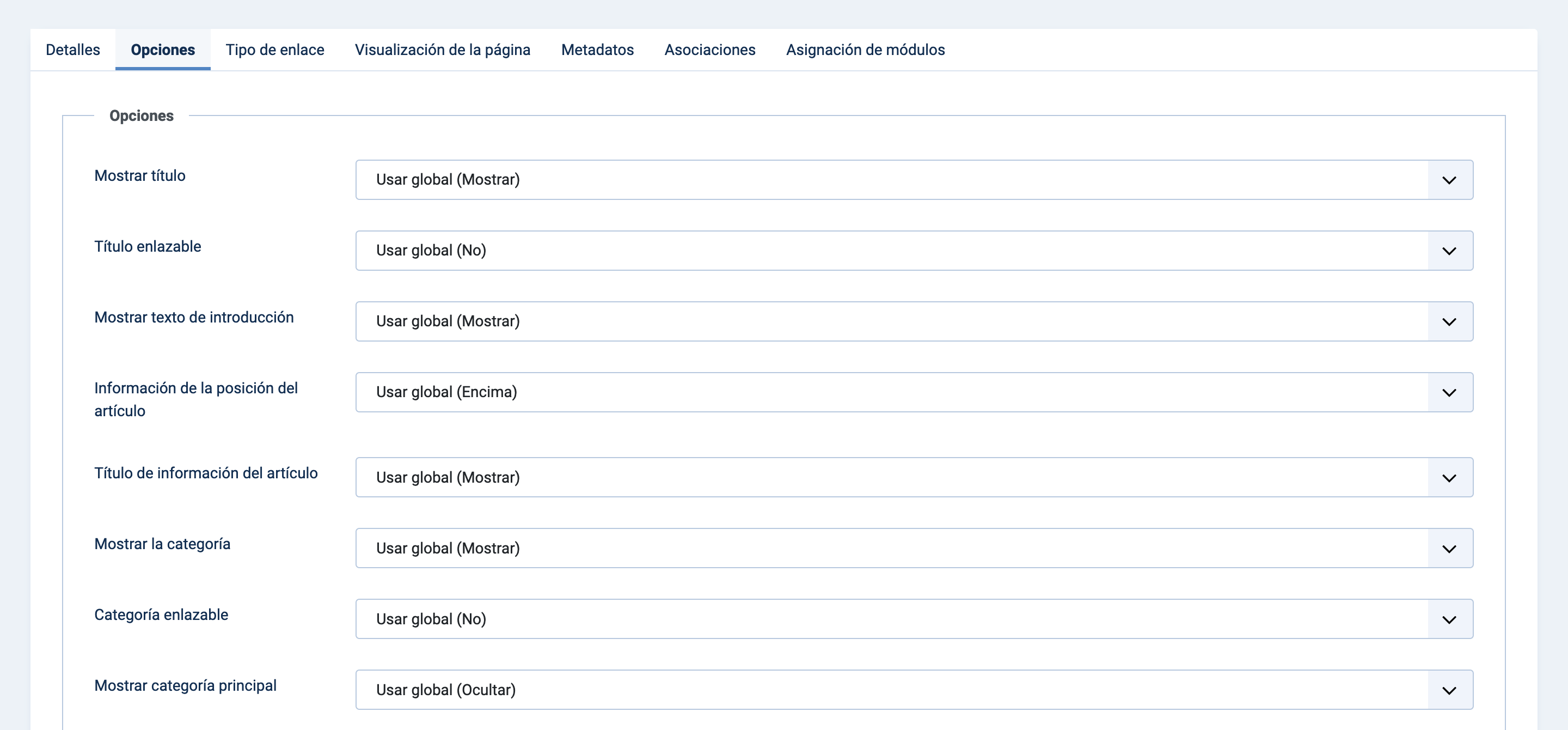This screenshot has width=1568, height=730.
Task: Click Información de la posición del artículo label
Action: click(x=196, y=399)
